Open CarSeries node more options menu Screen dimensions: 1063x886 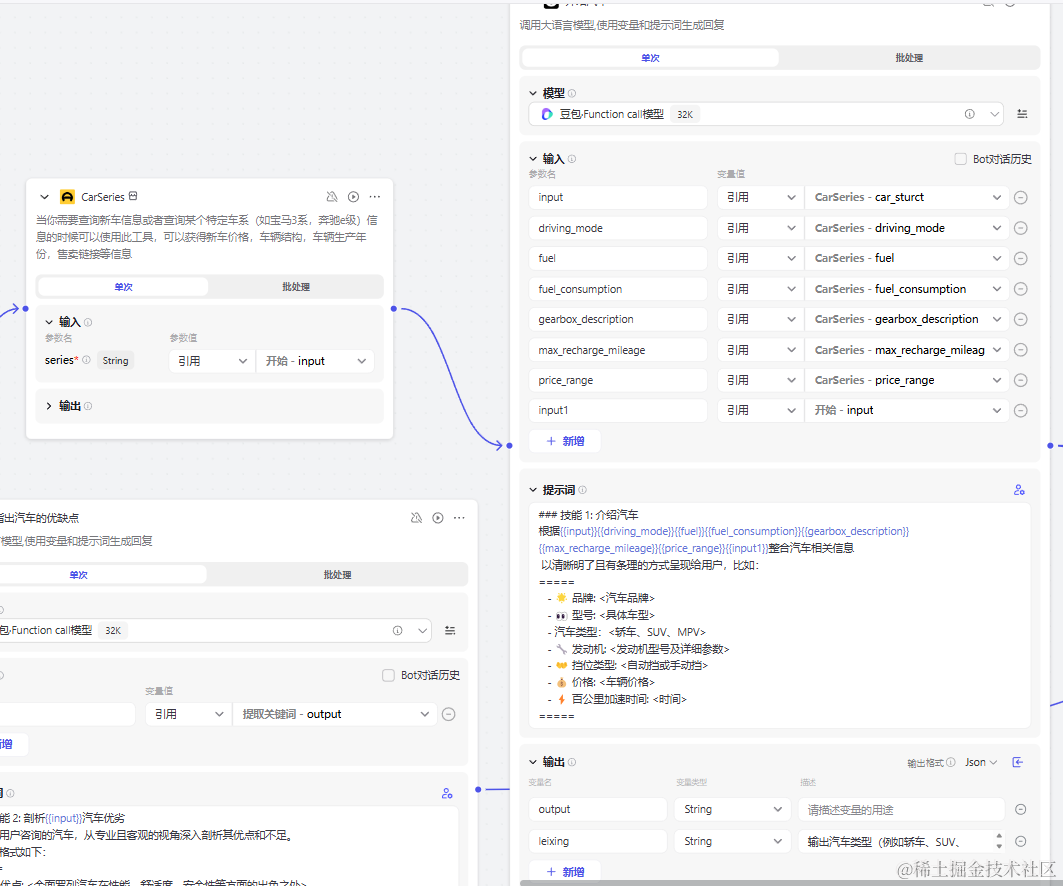point(375,197)
